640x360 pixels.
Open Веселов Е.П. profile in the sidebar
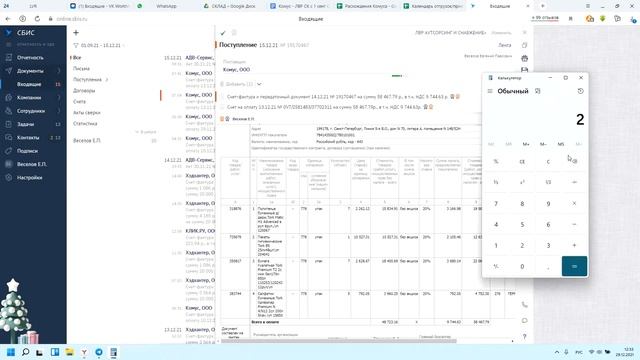pos(32,164)
